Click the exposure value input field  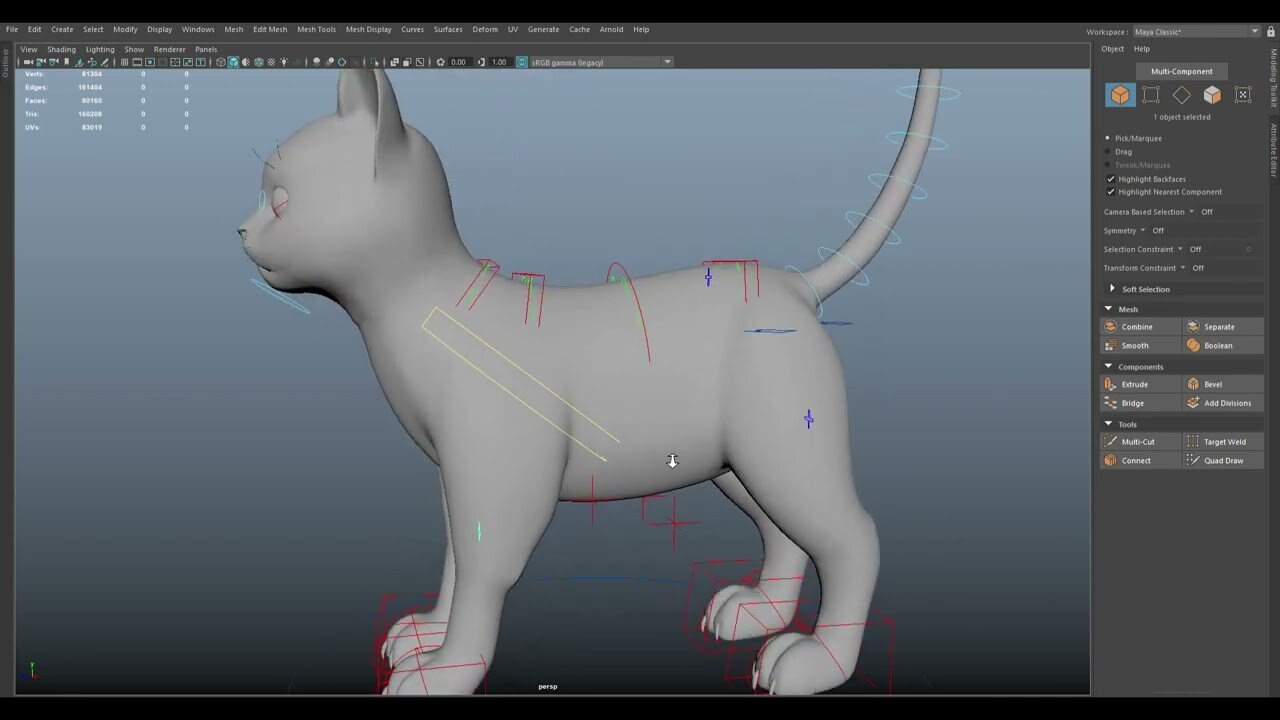(456, 62)
